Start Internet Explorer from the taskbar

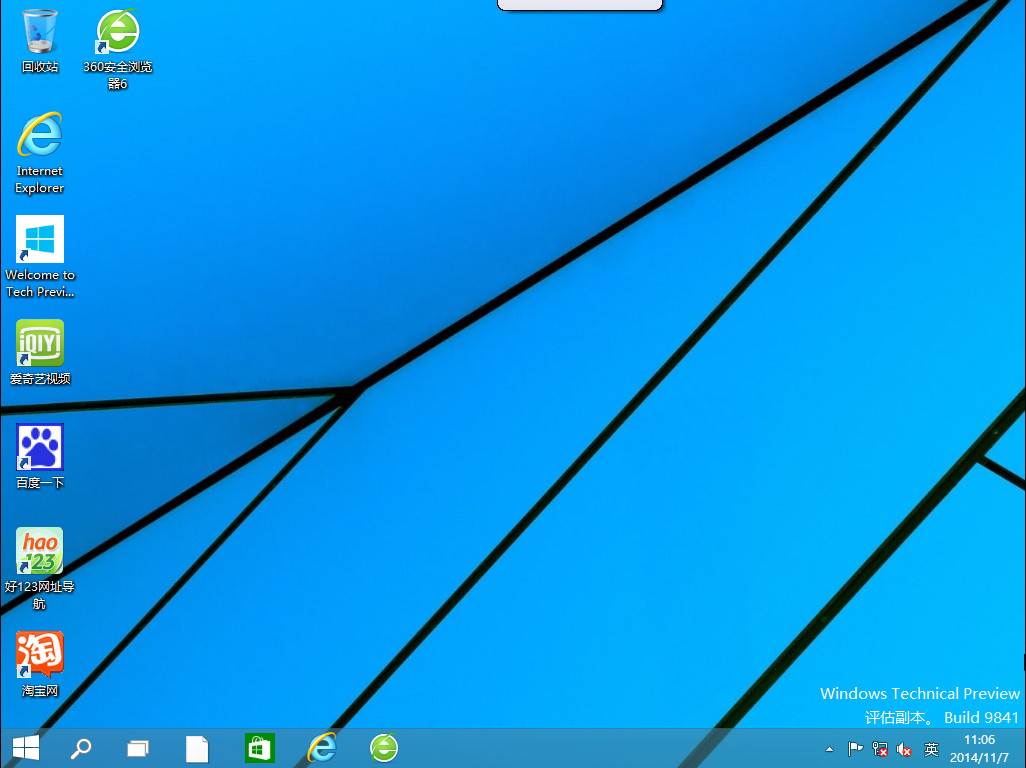[x=322, y=748]
